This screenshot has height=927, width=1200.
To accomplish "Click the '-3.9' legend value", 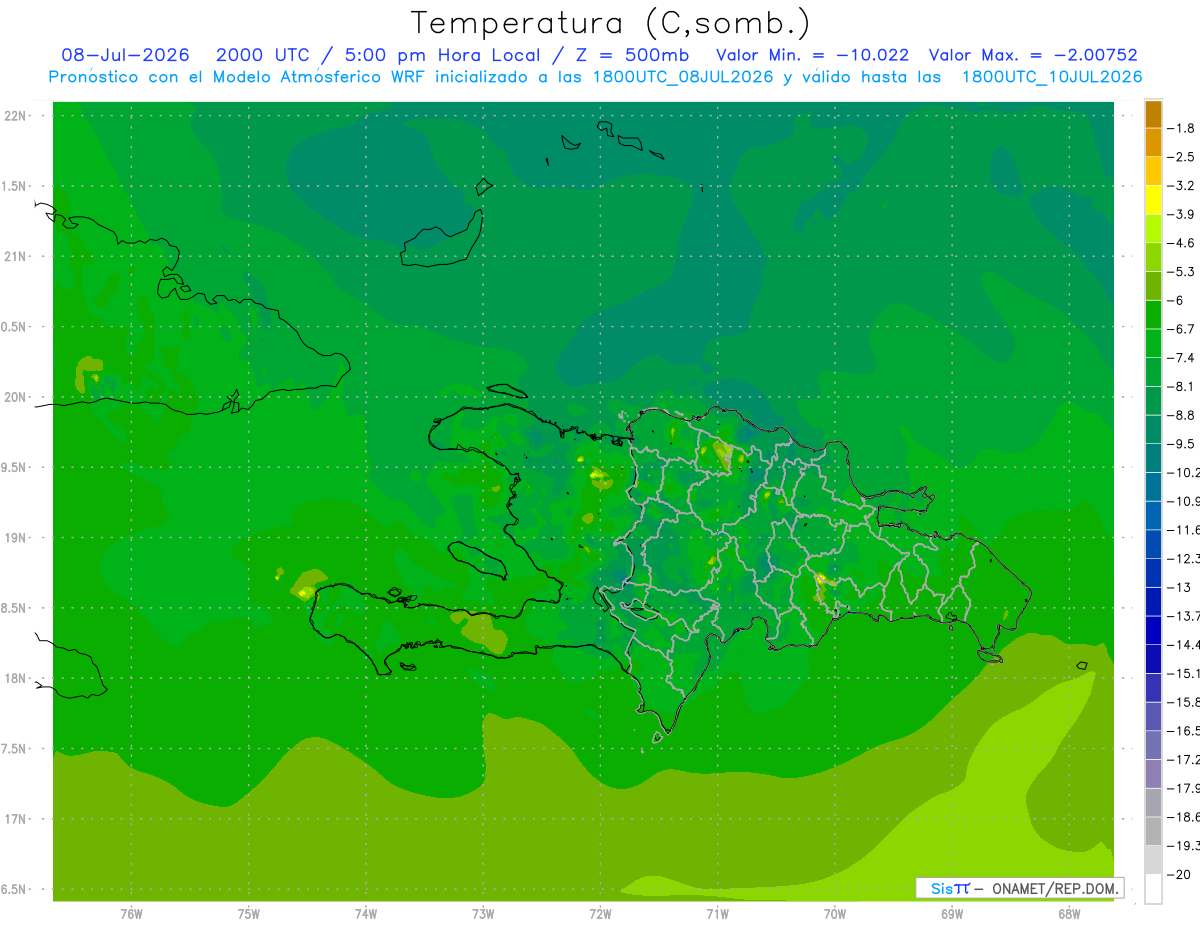I will [1183, 214].
